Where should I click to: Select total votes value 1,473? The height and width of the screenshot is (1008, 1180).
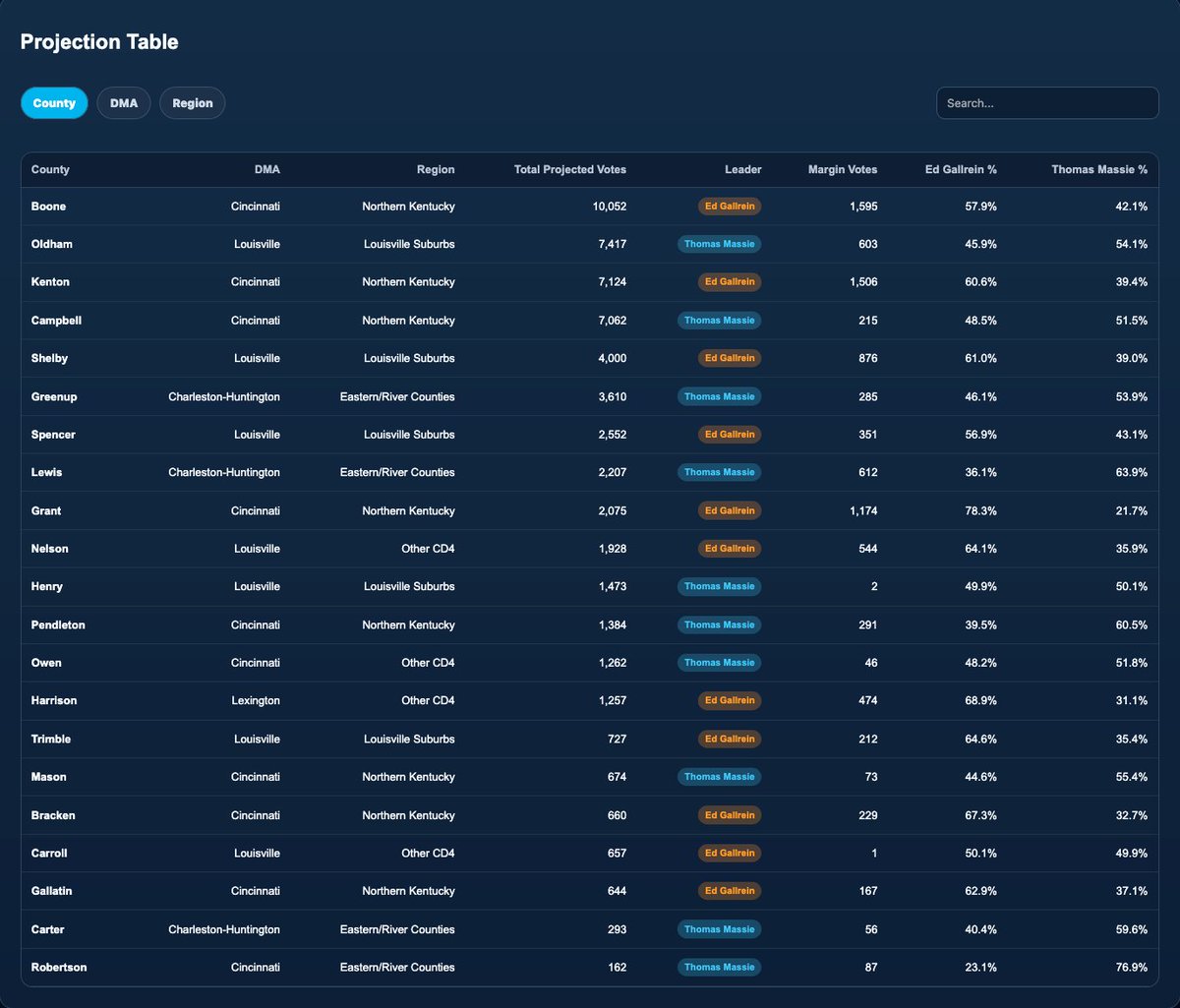click(x=613, y=586)
